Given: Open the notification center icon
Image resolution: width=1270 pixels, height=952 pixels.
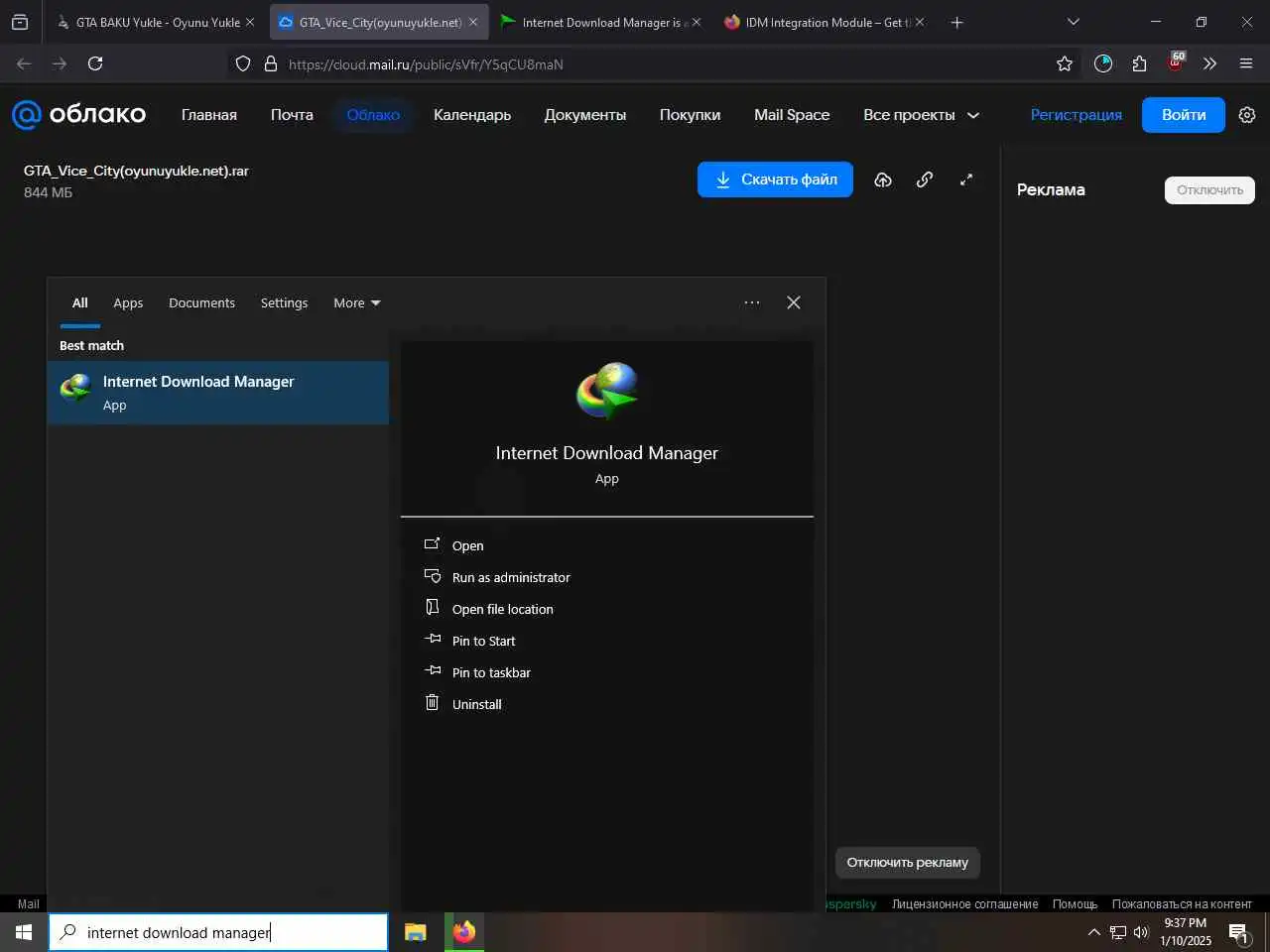Looking at the screenshot, I should [x=1238, y=932].
